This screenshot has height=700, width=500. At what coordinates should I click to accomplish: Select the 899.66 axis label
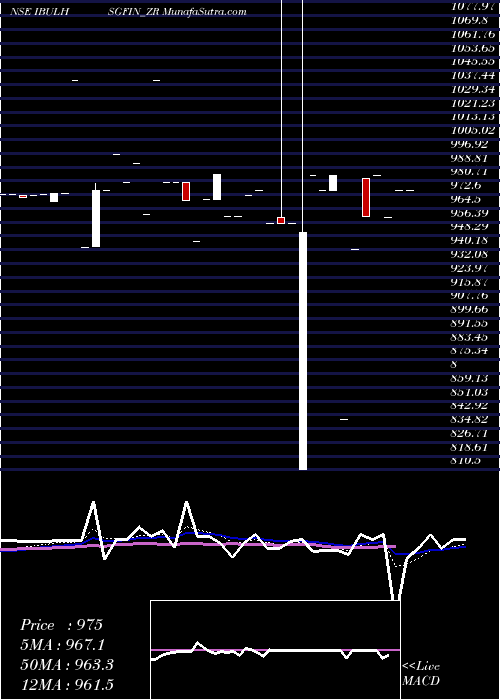click(470, 309)
